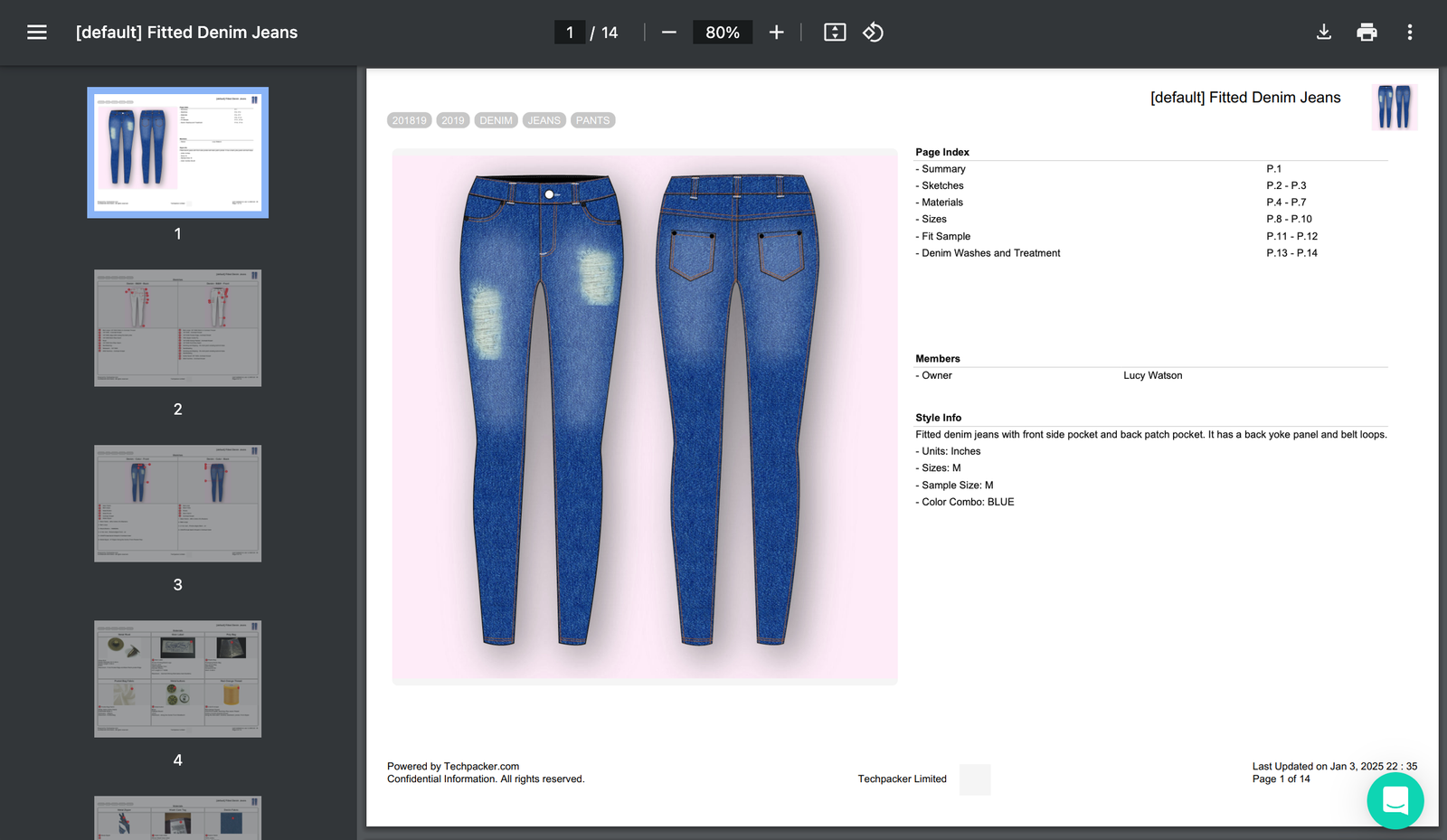
Task: Click the JEANS tag to filter
Action: point(544,119)
